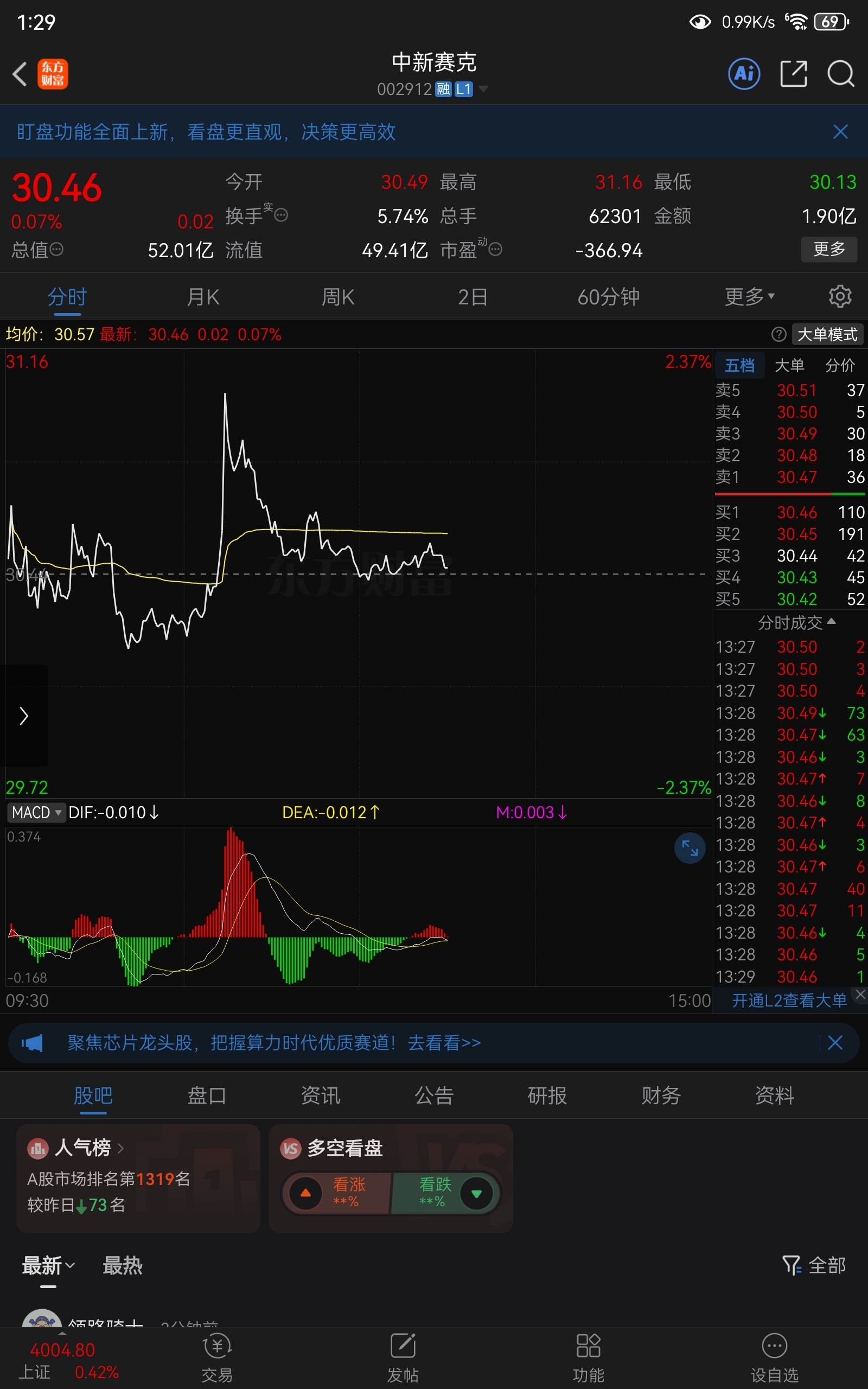
Task: Open left side panel arrow
Action: point(23,716)
